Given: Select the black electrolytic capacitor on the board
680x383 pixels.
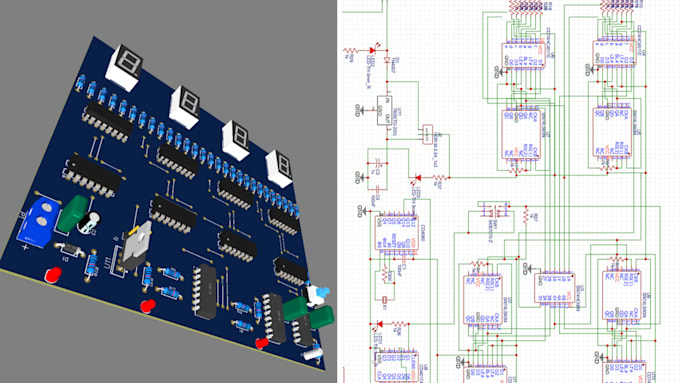Looking at the screenshot, I should pyautogui.click(x=89, y=223).
